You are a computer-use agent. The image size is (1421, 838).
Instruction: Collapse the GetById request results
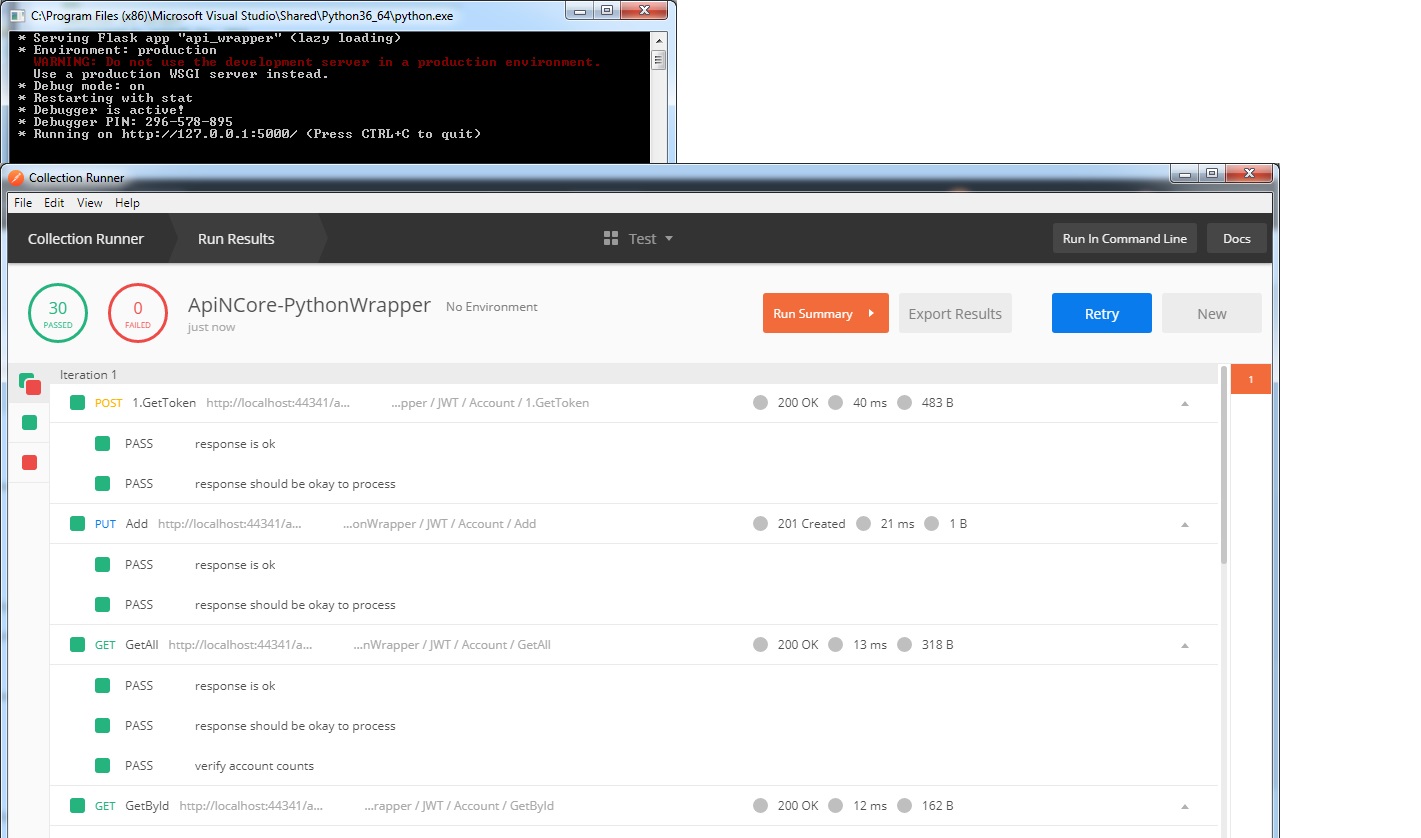pyautogui.click(x=1185, y=807)
